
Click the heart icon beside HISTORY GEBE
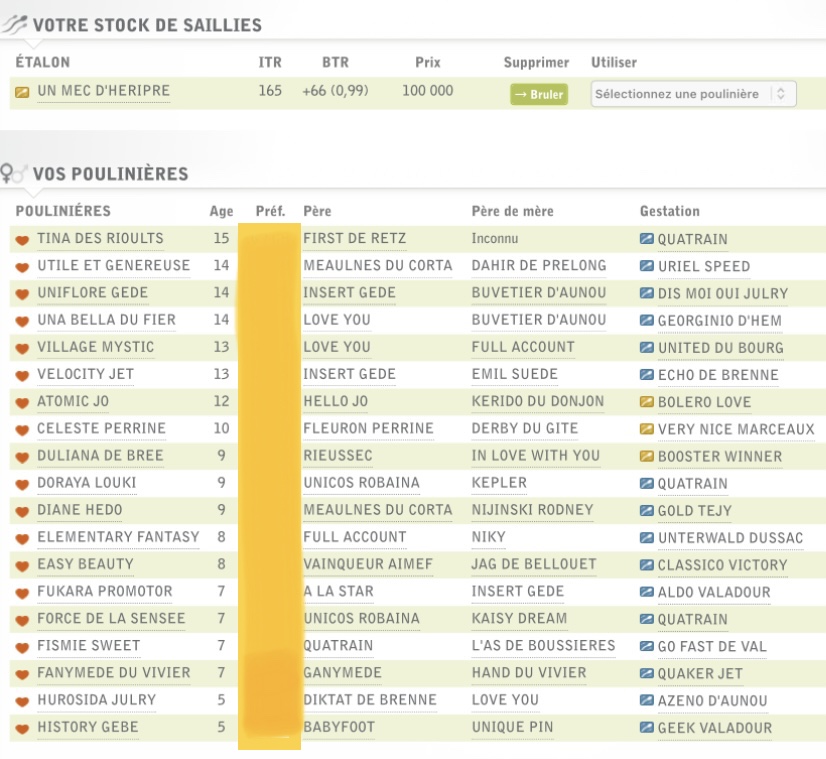tap(21, 727)
